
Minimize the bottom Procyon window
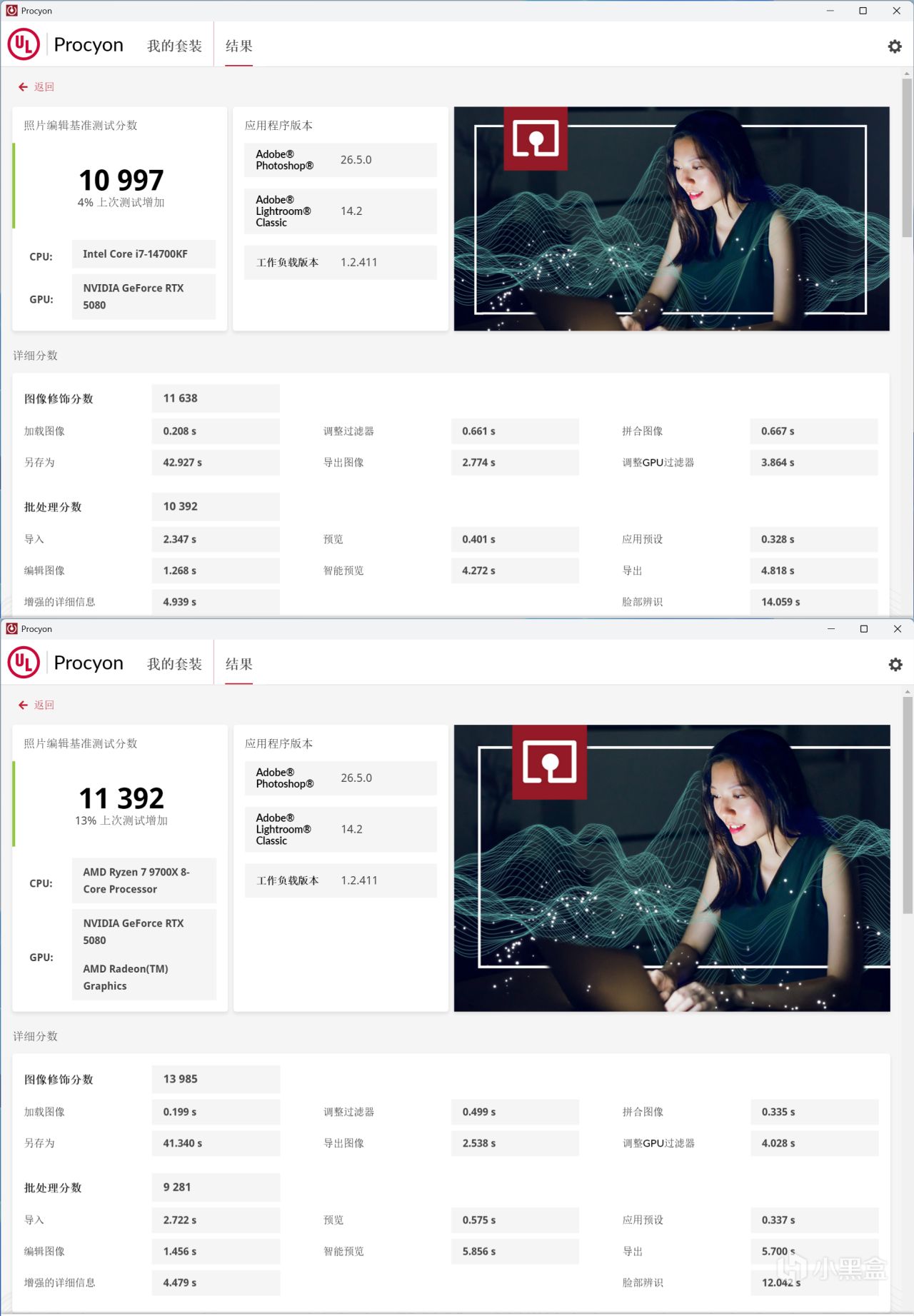tap(830, 628)
